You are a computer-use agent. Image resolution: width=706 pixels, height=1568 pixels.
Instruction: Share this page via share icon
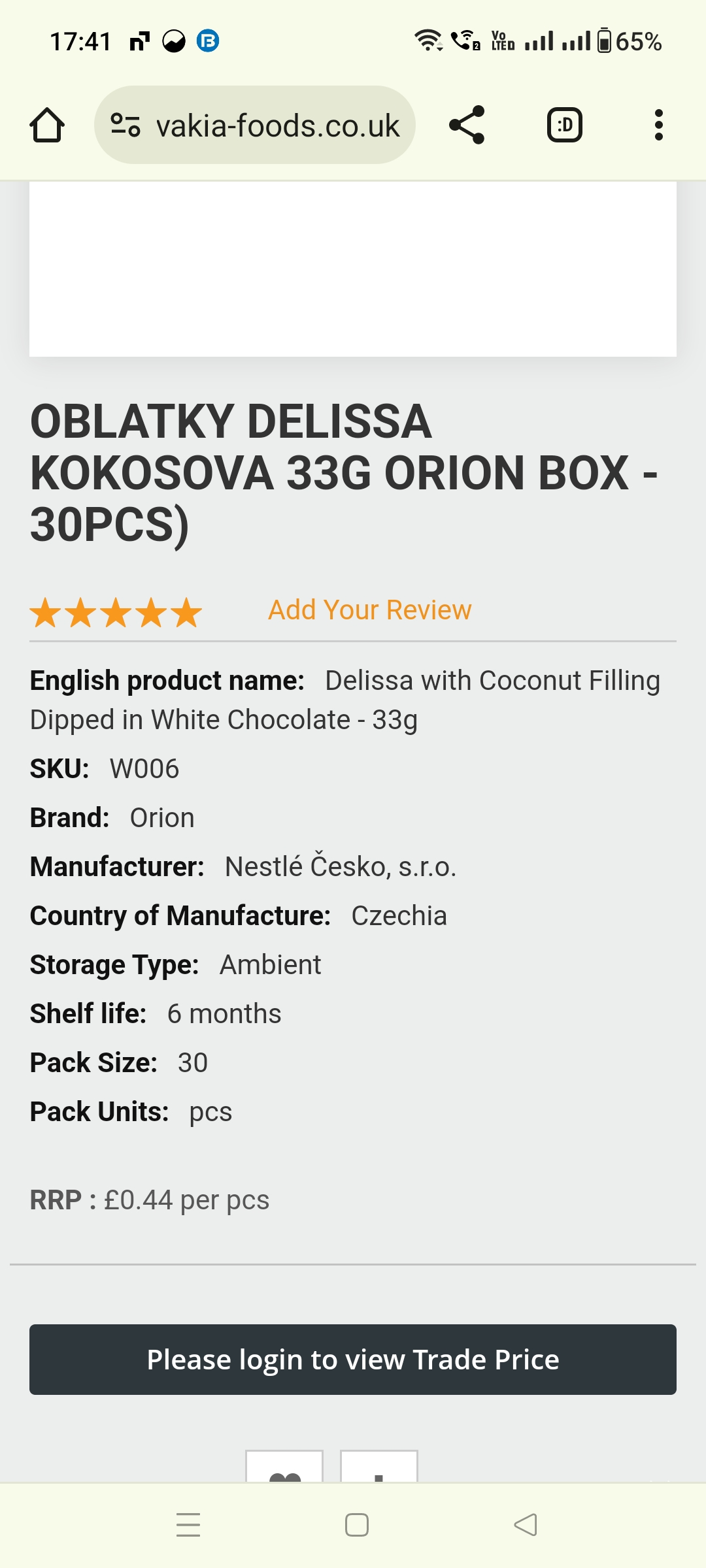[467, 125]
